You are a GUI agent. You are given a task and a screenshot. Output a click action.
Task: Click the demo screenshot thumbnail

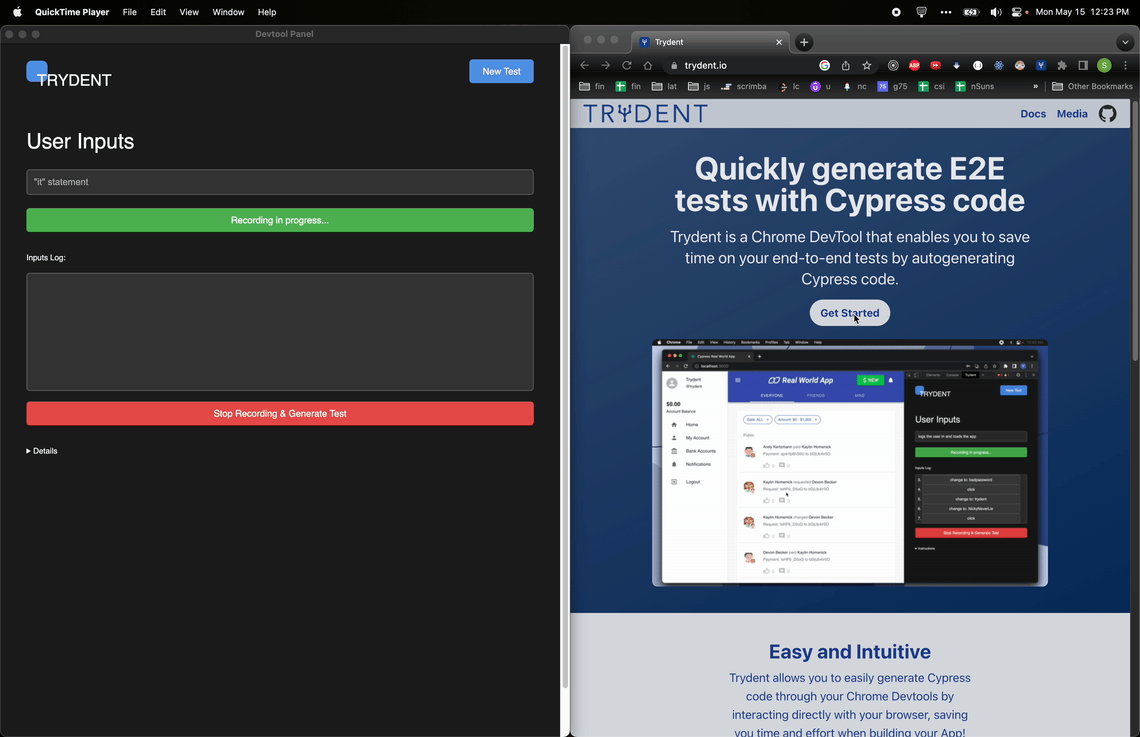point(849,463)
